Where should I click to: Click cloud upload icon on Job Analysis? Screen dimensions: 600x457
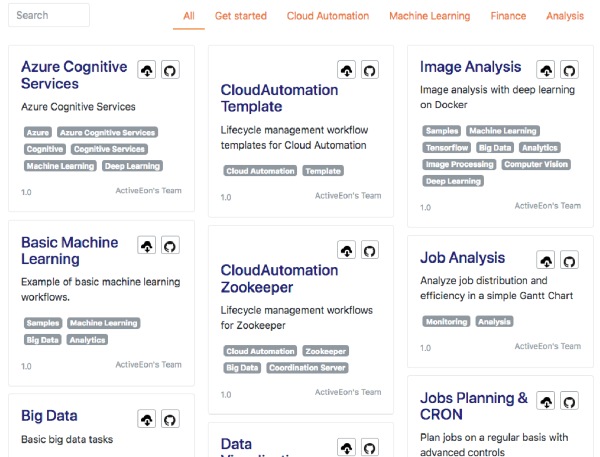[x=546, y=260]
